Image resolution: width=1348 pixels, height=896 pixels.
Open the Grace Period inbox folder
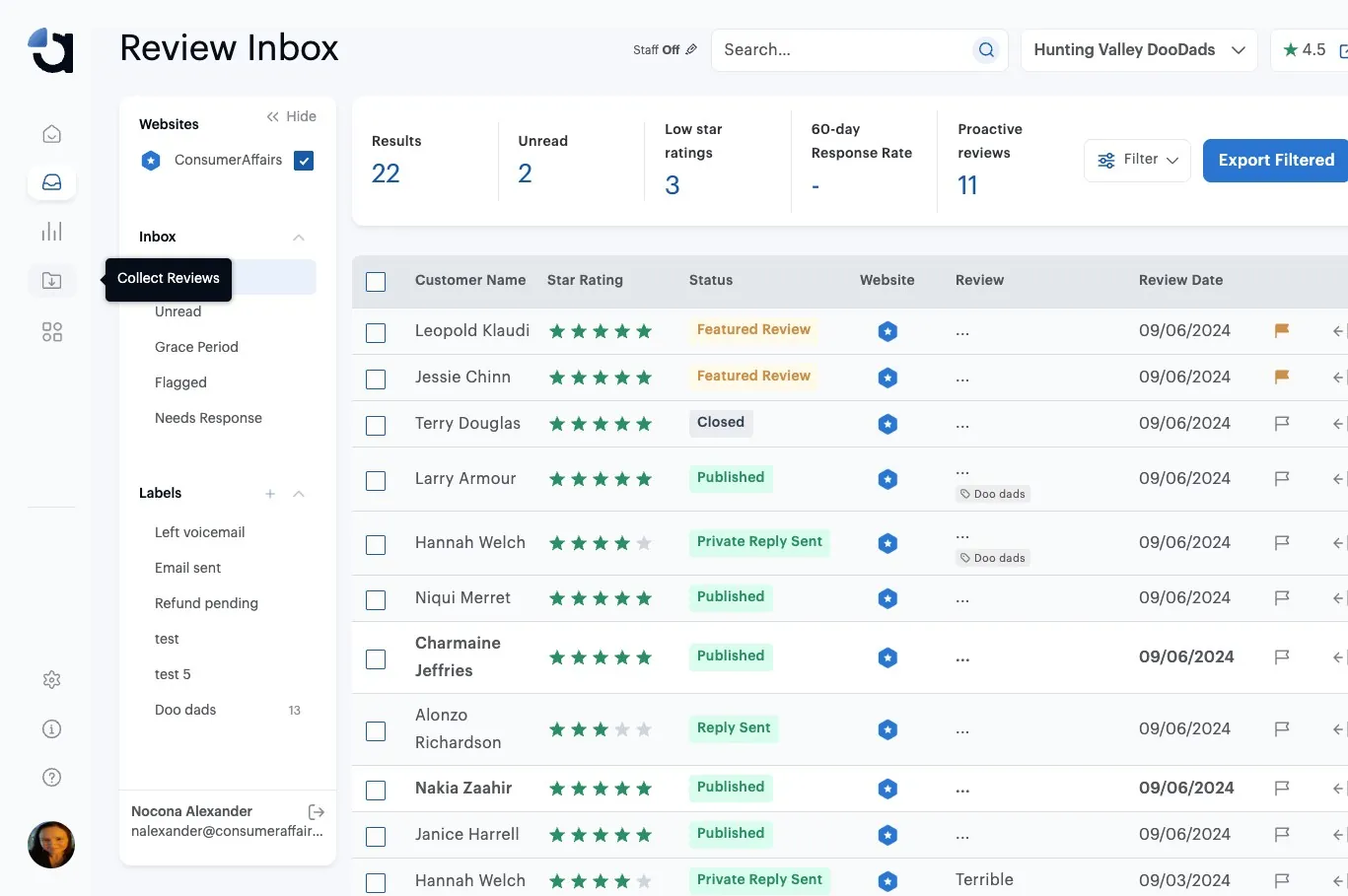tap(196, 347)
